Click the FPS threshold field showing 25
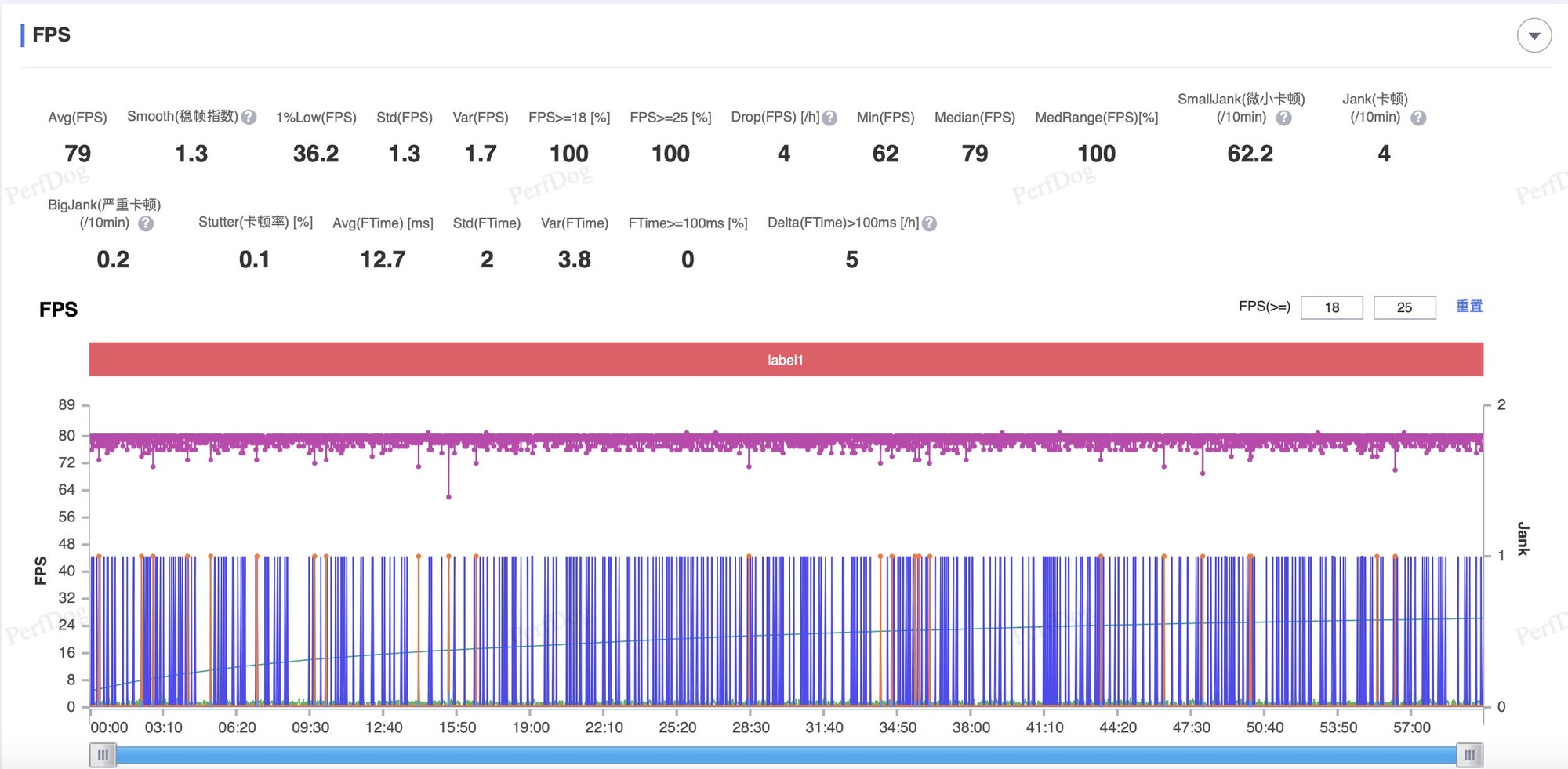1568x769 pixels. coord(1404,307)
